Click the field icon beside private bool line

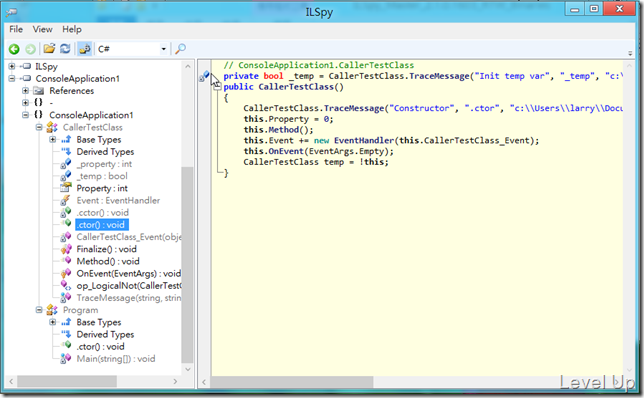pos(204,76)
